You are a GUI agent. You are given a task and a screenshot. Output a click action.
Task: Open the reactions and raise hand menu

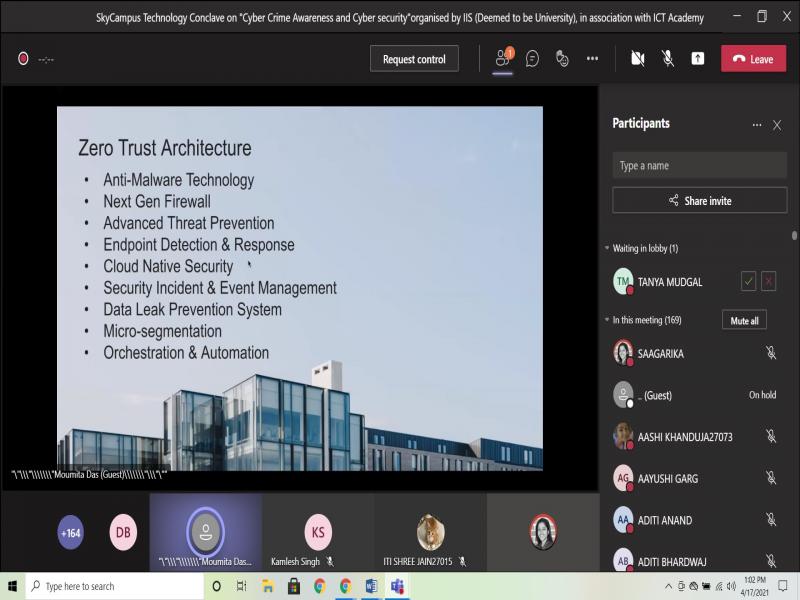pyautogui.click(x=562, y=59)
